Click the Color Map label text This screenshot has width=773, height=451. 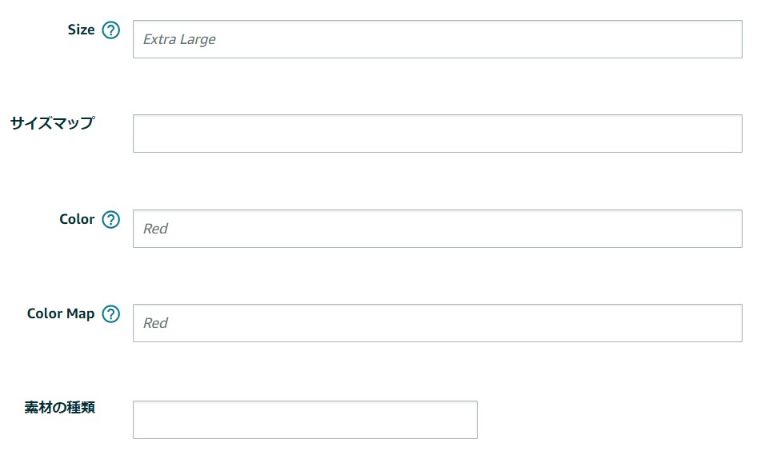pos(61,314)
